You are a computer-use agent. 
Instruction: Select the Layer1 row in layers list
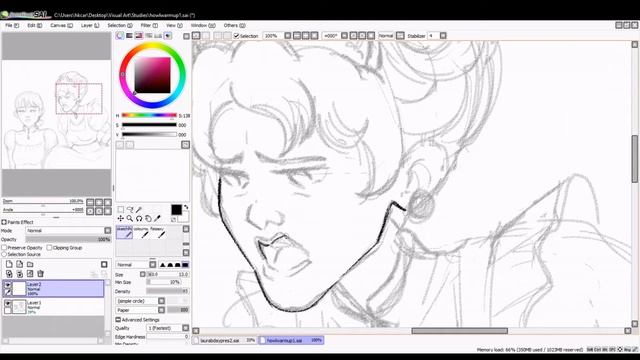point(53,307)
